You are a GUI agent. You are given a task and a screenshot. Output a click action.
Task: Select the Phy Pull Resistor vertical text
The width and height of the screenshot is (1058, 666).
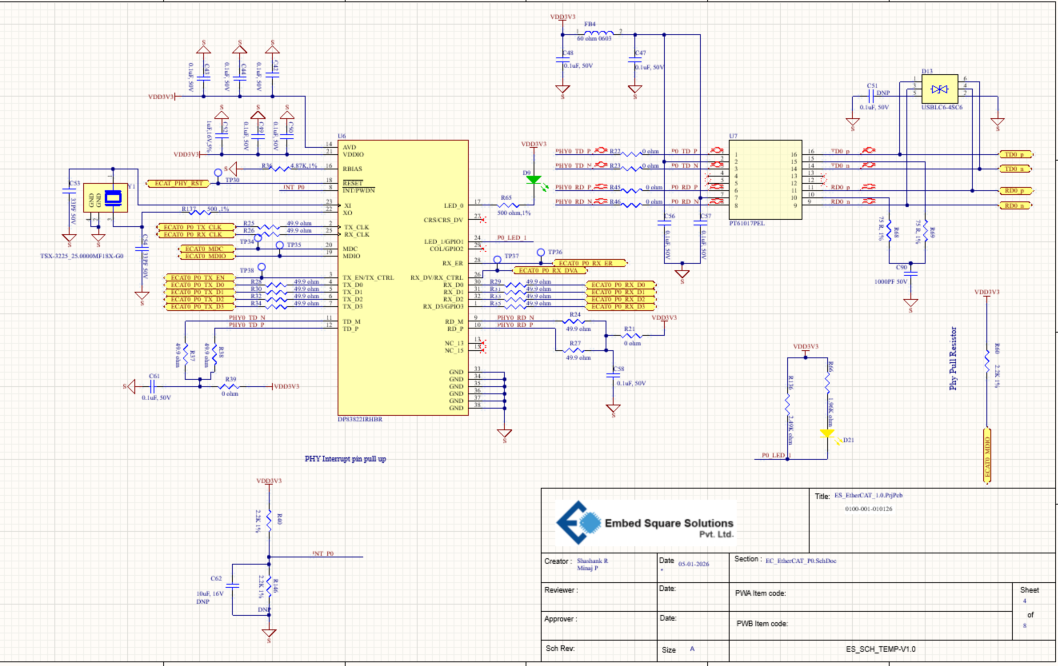coord(953,358)
